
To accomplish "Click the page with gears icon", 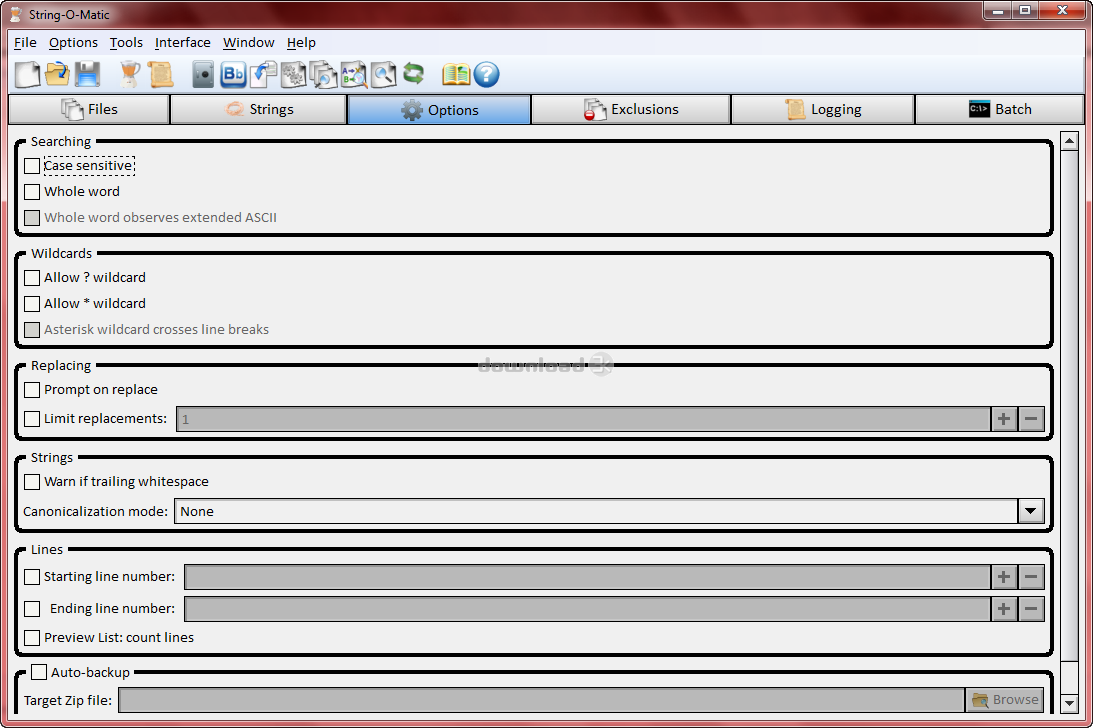I will pyautogui.click(x=293, y=74).
